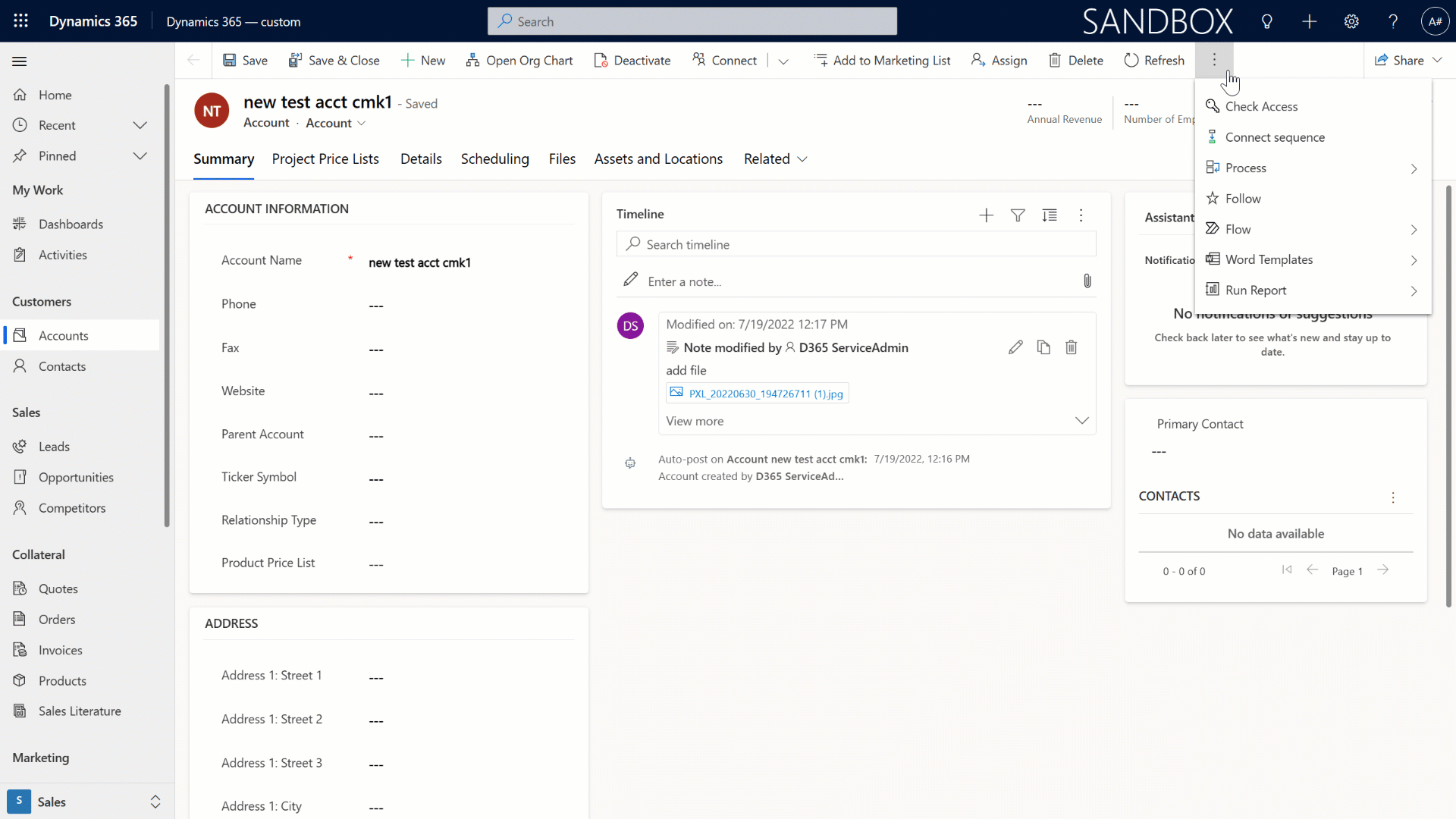Edit the note with the pencil icon
The height and width of the screenshot is (819, 1456).
pos(1015,347)
